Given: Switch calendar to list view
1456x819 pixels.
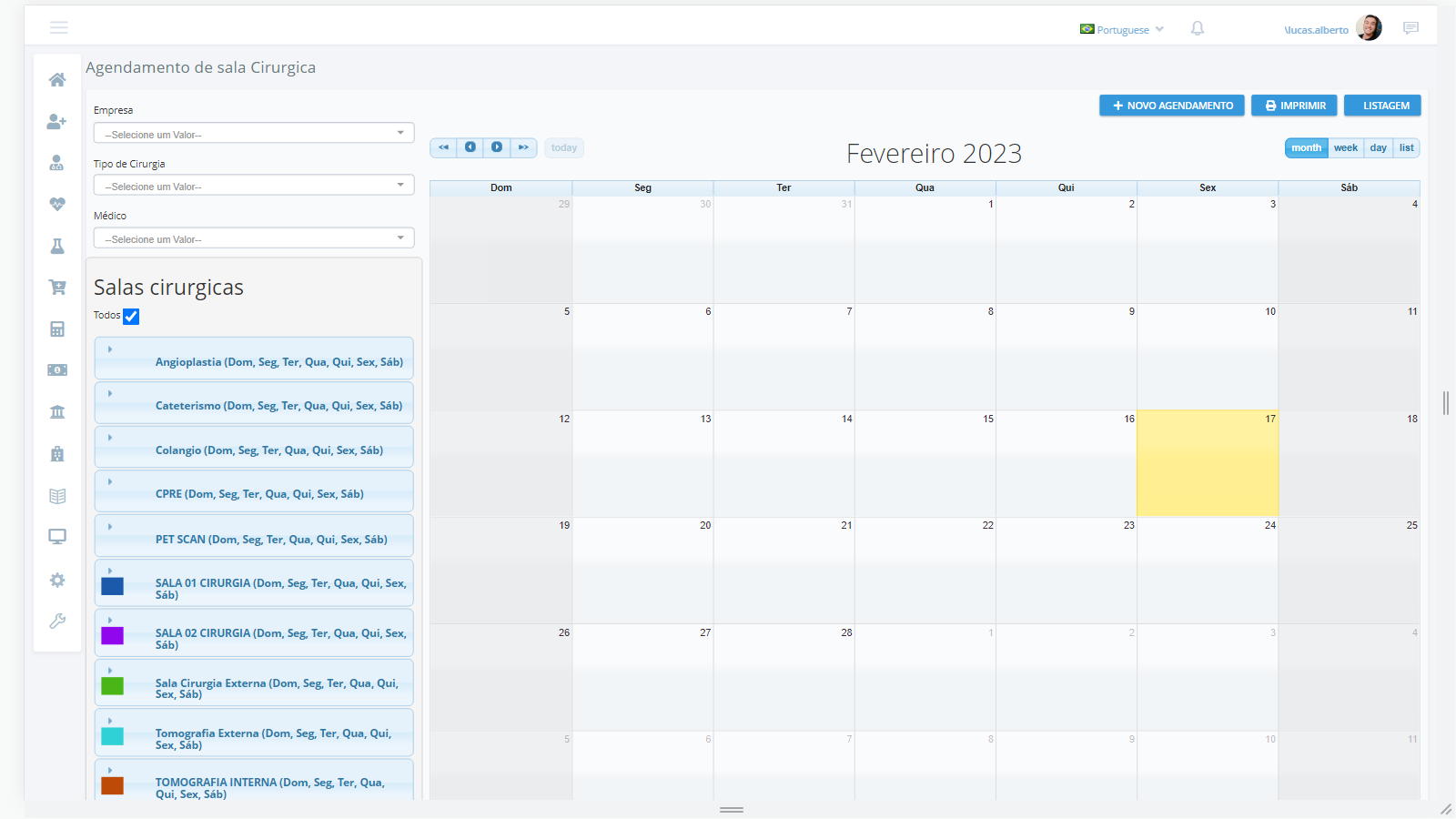Looking at the screenshot, I should (x=1406, y=148).
